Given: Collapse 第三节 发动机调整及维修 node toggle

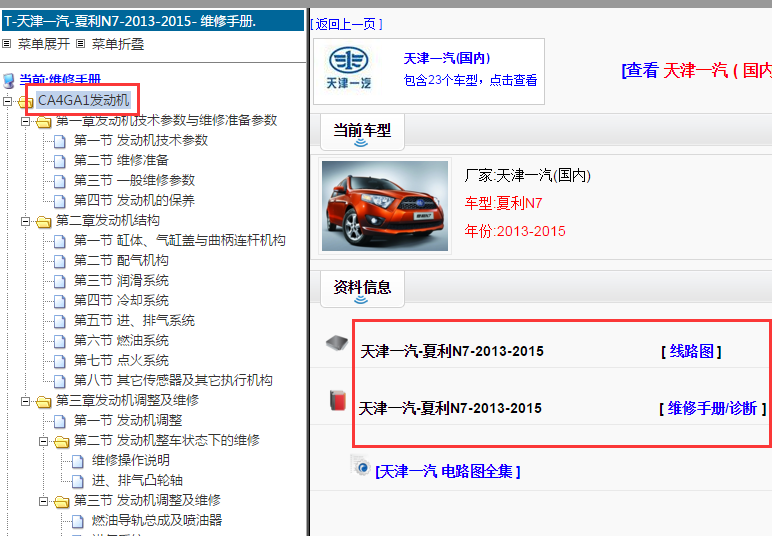Looking at the screenshot, I should [x=44, y=502].
